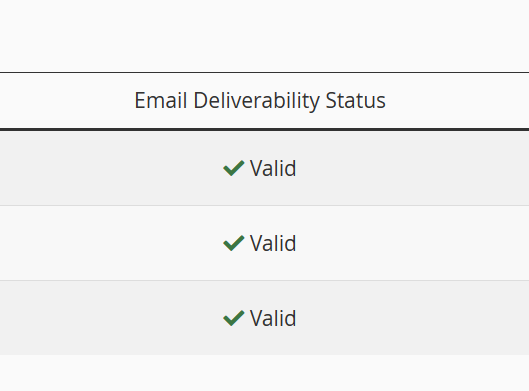The image size is (529, 391).
Task: Click empty space right of first row's Valid
Action: coord(412,168)
